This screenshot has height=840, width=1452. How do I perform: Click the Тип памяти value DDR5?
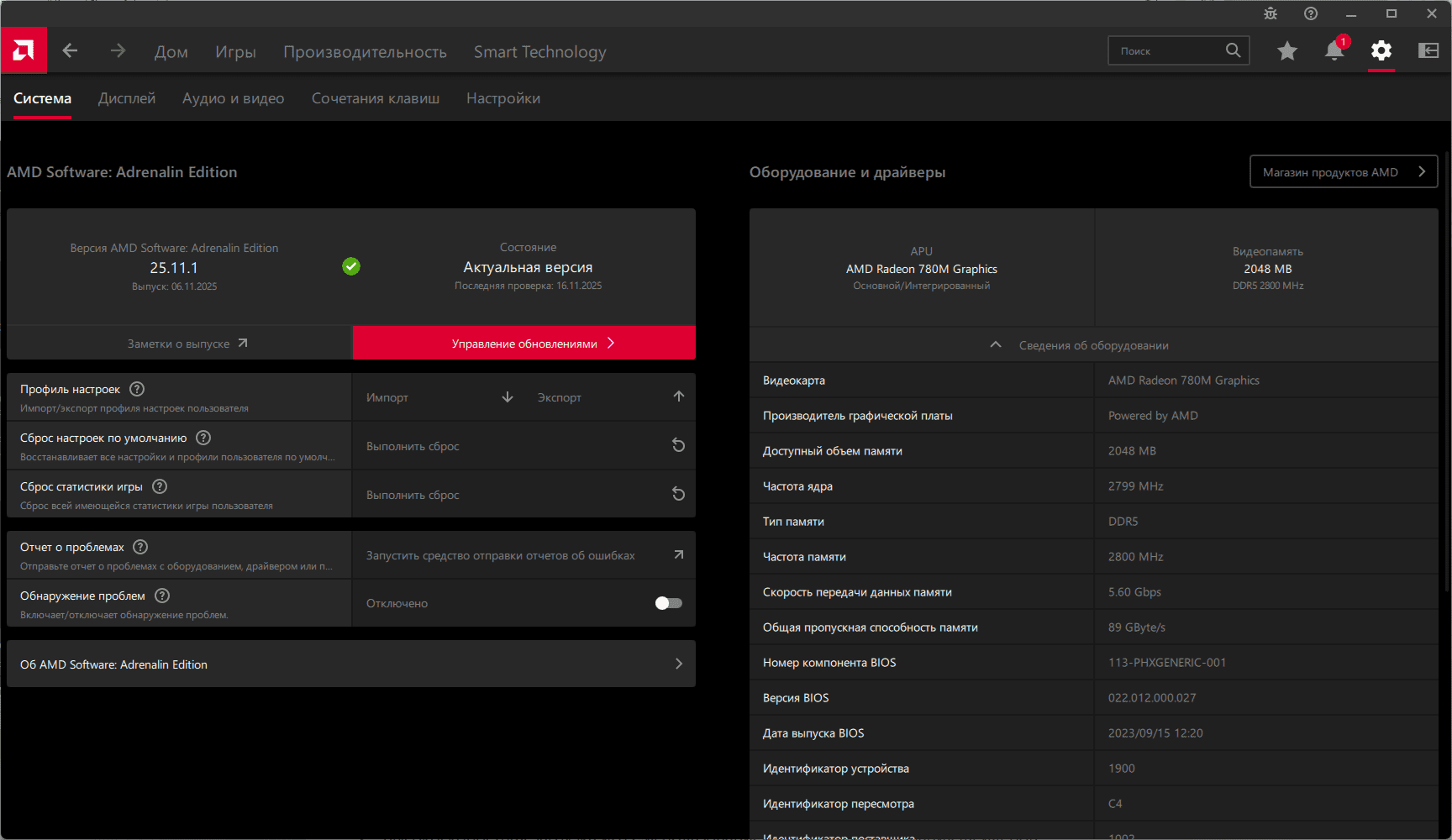1123,522
